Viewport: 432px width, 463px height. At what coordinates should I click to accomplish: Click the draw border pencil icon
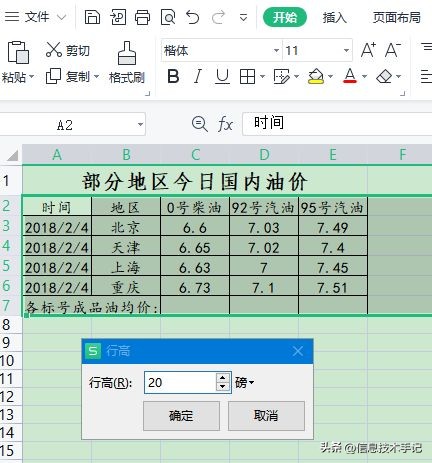click(x=282, y=77)
